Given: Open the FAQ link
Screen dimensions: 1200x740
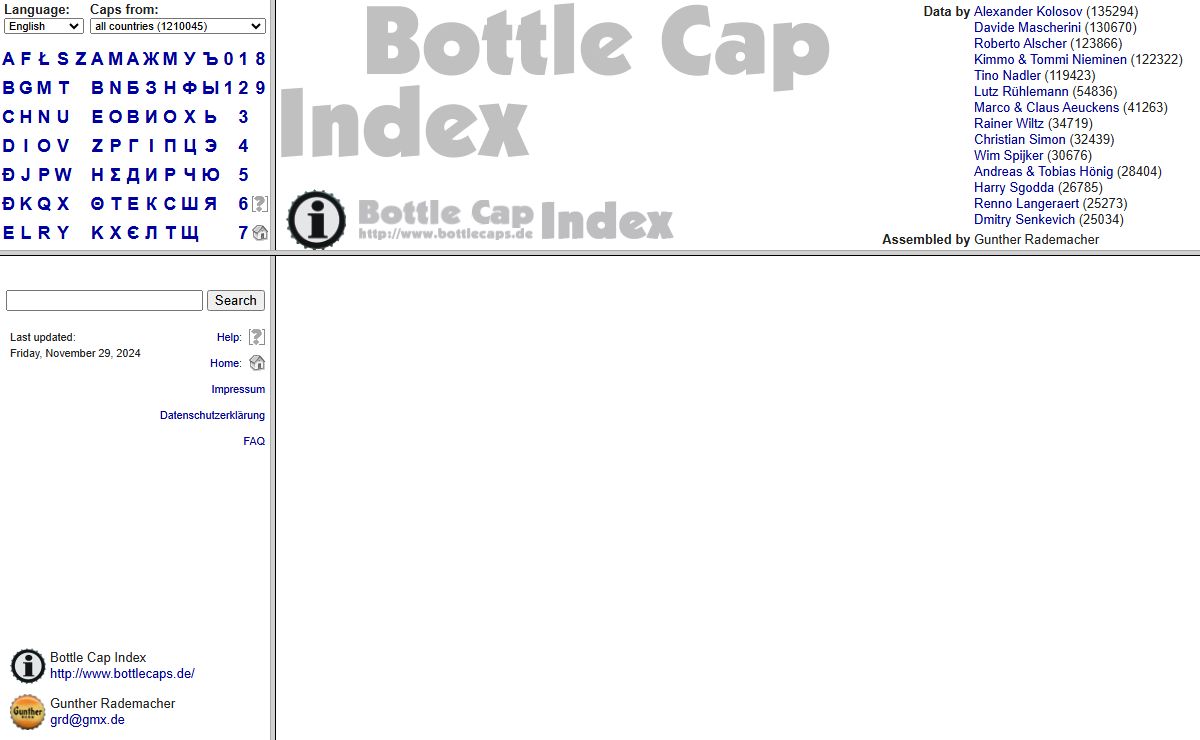Looking at the screenshot, I should (x=254, y=441).
